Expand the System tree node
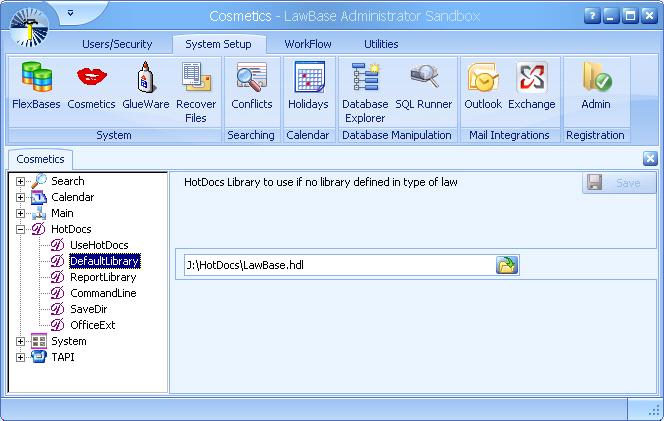The height and width of the screenshot is (421, 664). (x=20, y=341)
